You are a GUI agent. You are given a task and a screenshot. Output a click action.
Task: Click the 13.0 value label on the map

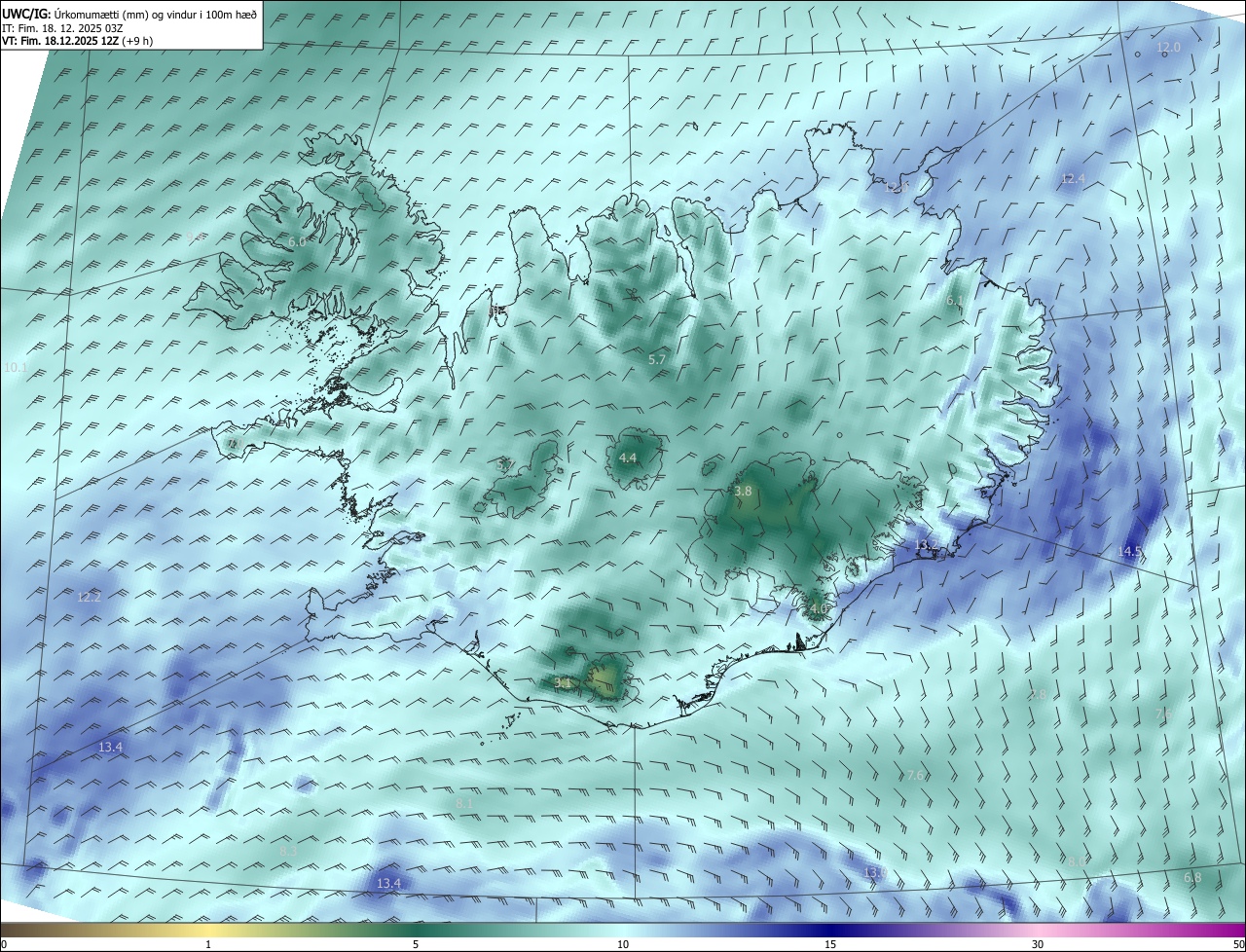tap(875, 873)
